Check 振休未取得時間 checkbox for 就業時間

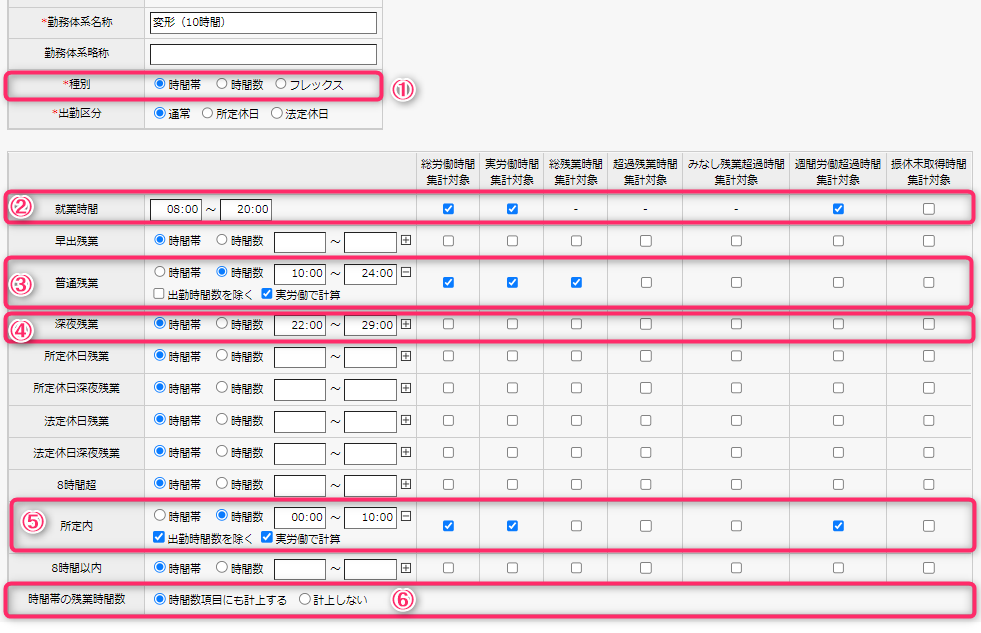pos(929,209)
